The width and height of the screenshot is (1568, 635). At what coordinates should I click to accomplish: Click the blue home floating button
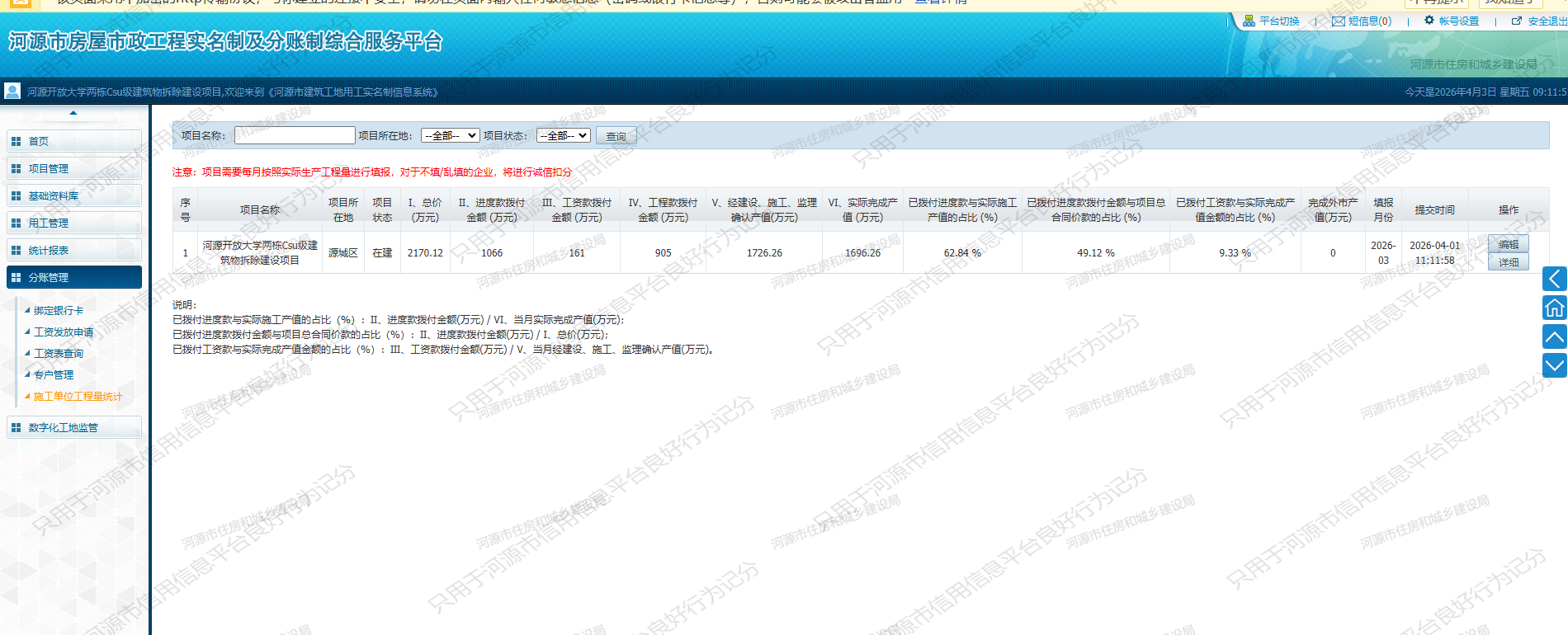1555,308
